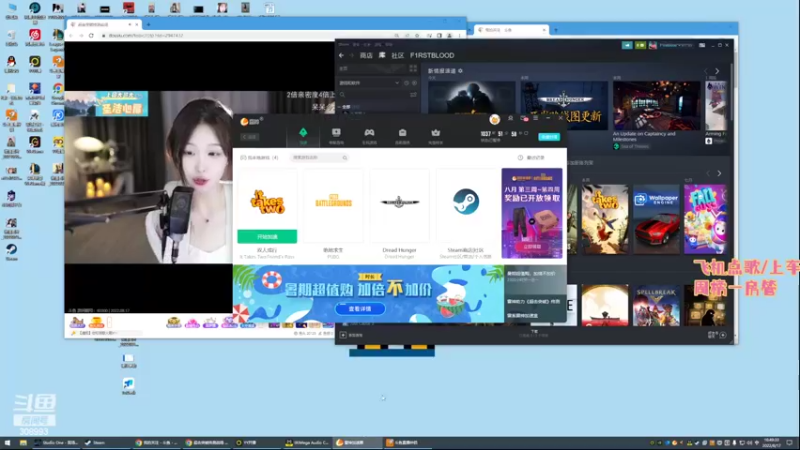Expand the Steam account name dropdown

(x=676, y=45)
